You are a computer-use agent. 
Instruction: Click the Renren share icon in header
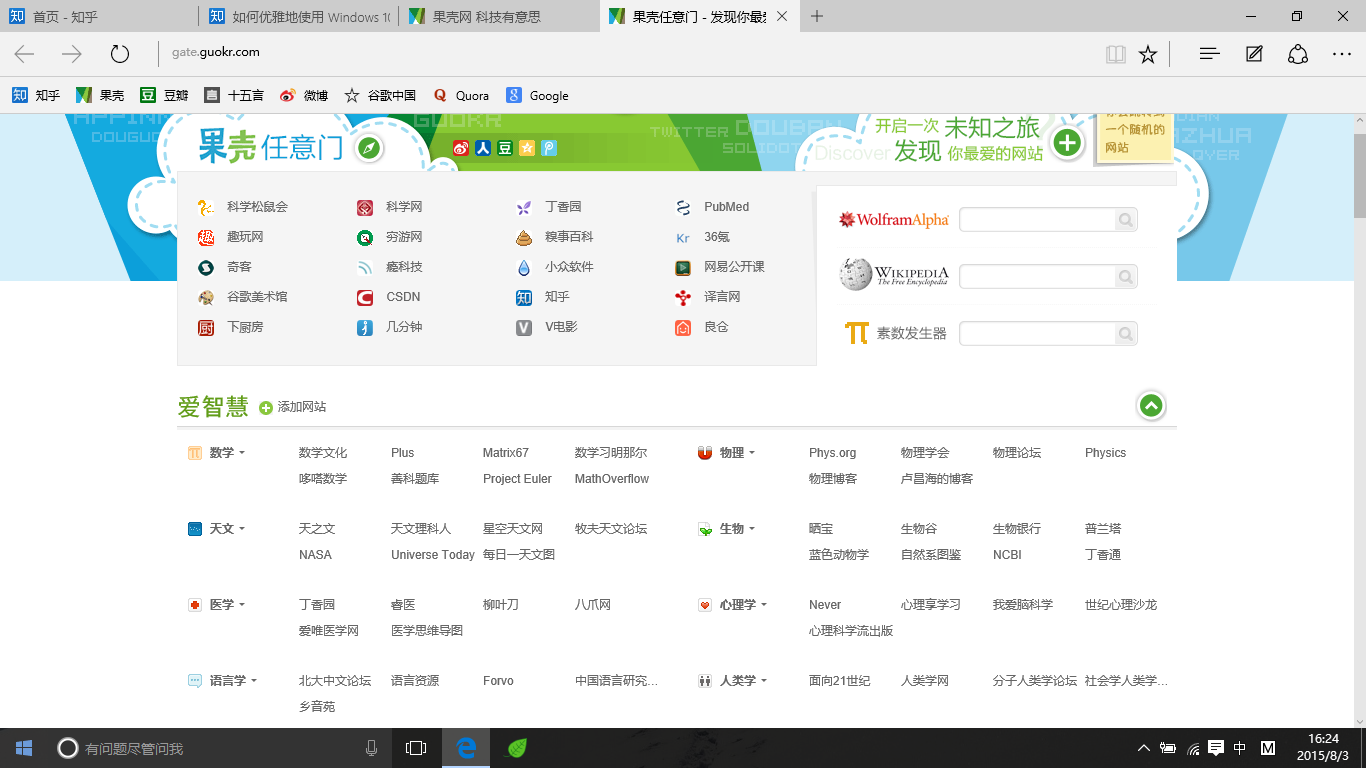click(x=483, y=148)
